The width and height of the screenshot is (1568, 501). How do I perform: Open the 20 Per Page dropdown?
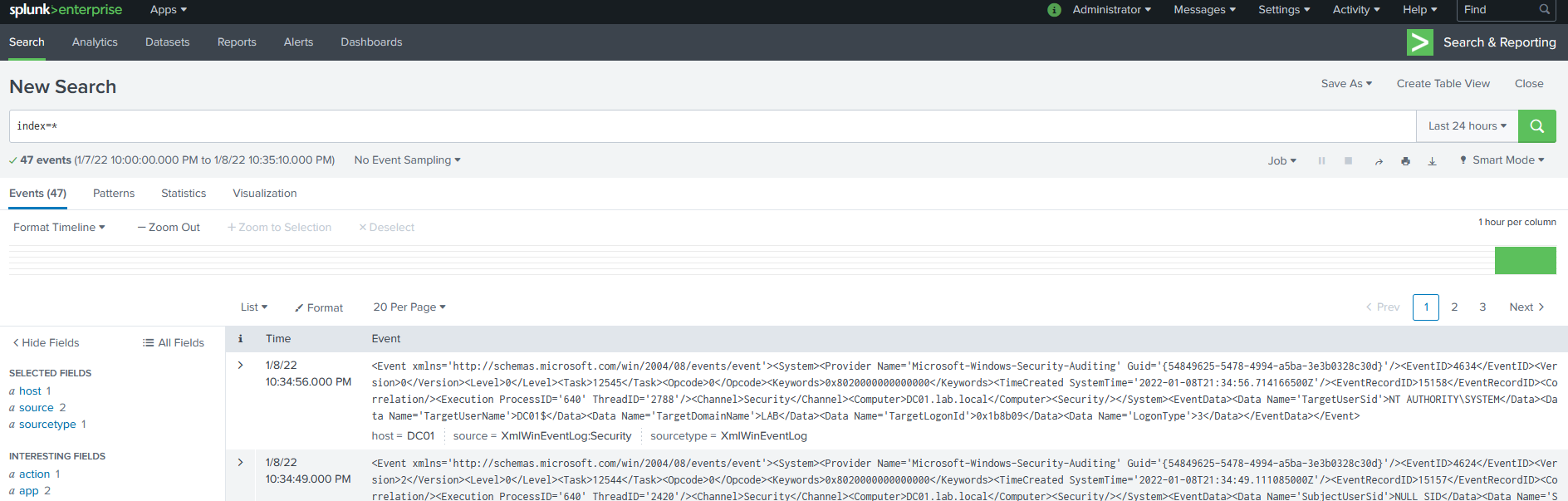pos(409,307)
